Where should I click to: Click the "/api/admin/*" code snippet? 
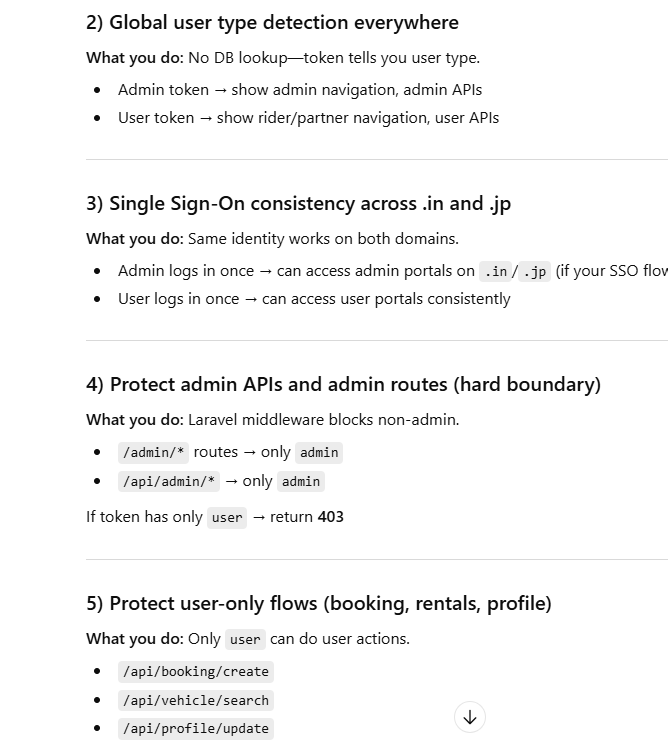(169, 482)
